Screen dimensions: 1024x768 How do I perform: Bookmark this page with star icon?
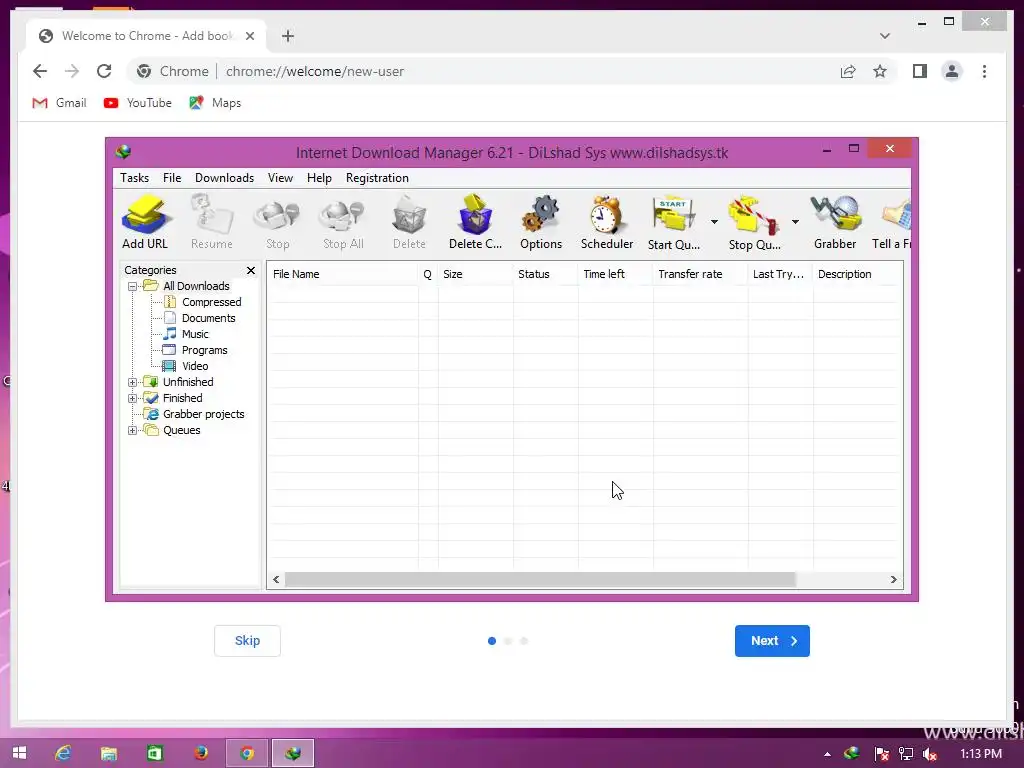pyautogui.click(x=880, y=71)
